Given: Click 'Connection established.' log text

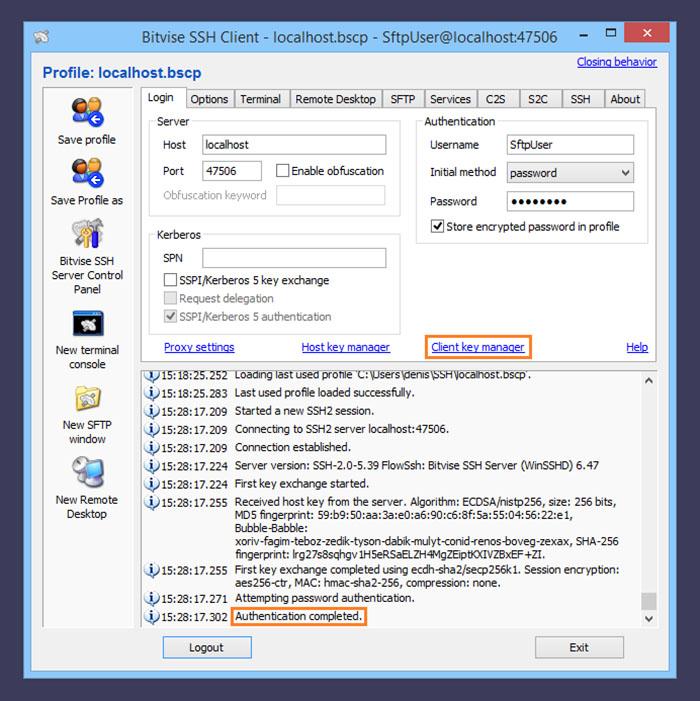Looking at the screenshot, I should (x=293, y=447).
